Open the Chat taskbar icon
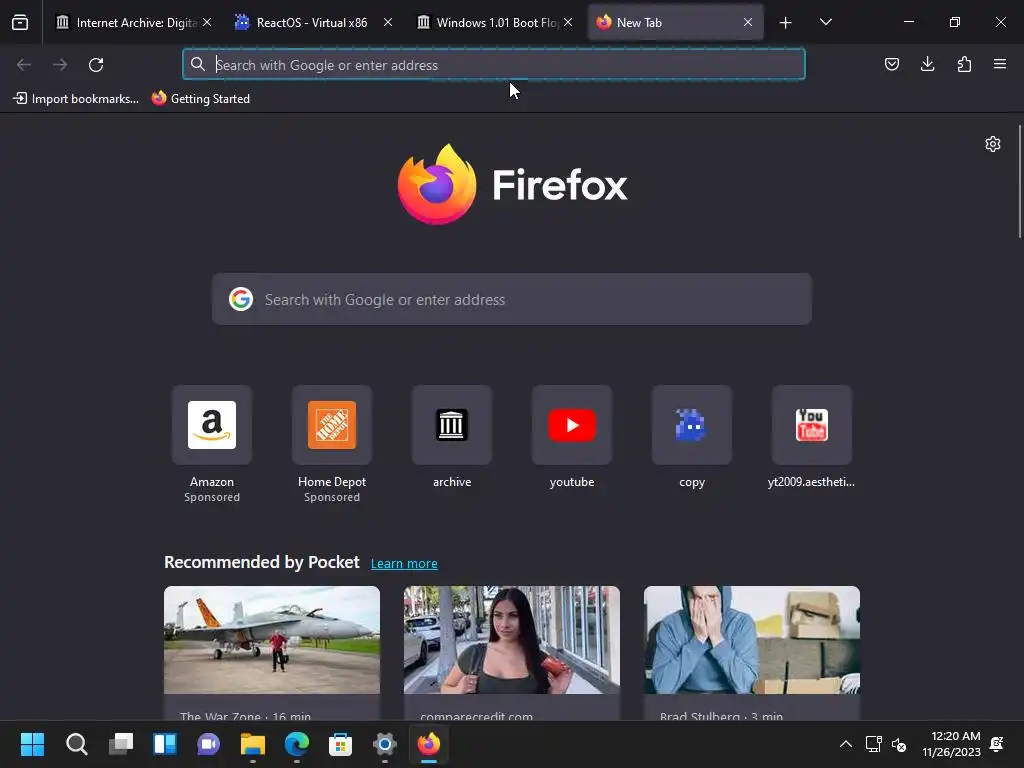1024x768 pixels. tap(208, 744)
